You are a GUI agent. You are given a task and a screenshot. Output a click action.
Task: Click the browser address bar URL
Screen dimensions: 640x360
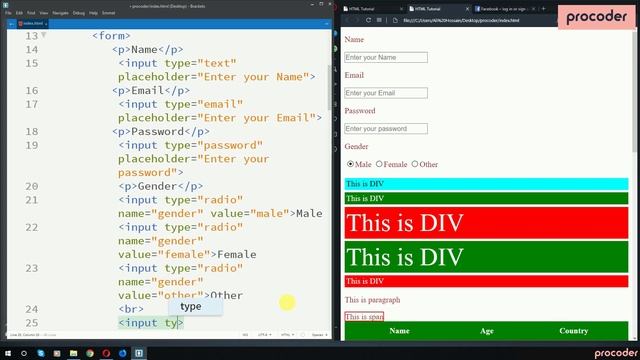pos(461,20)
